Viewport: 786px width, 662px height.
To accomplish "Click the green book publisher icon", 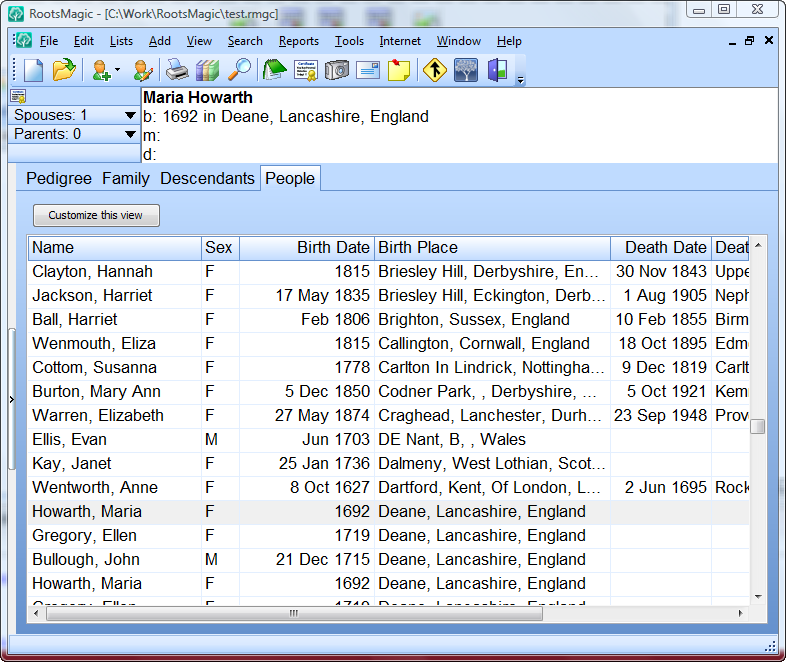I will [275, 70].
